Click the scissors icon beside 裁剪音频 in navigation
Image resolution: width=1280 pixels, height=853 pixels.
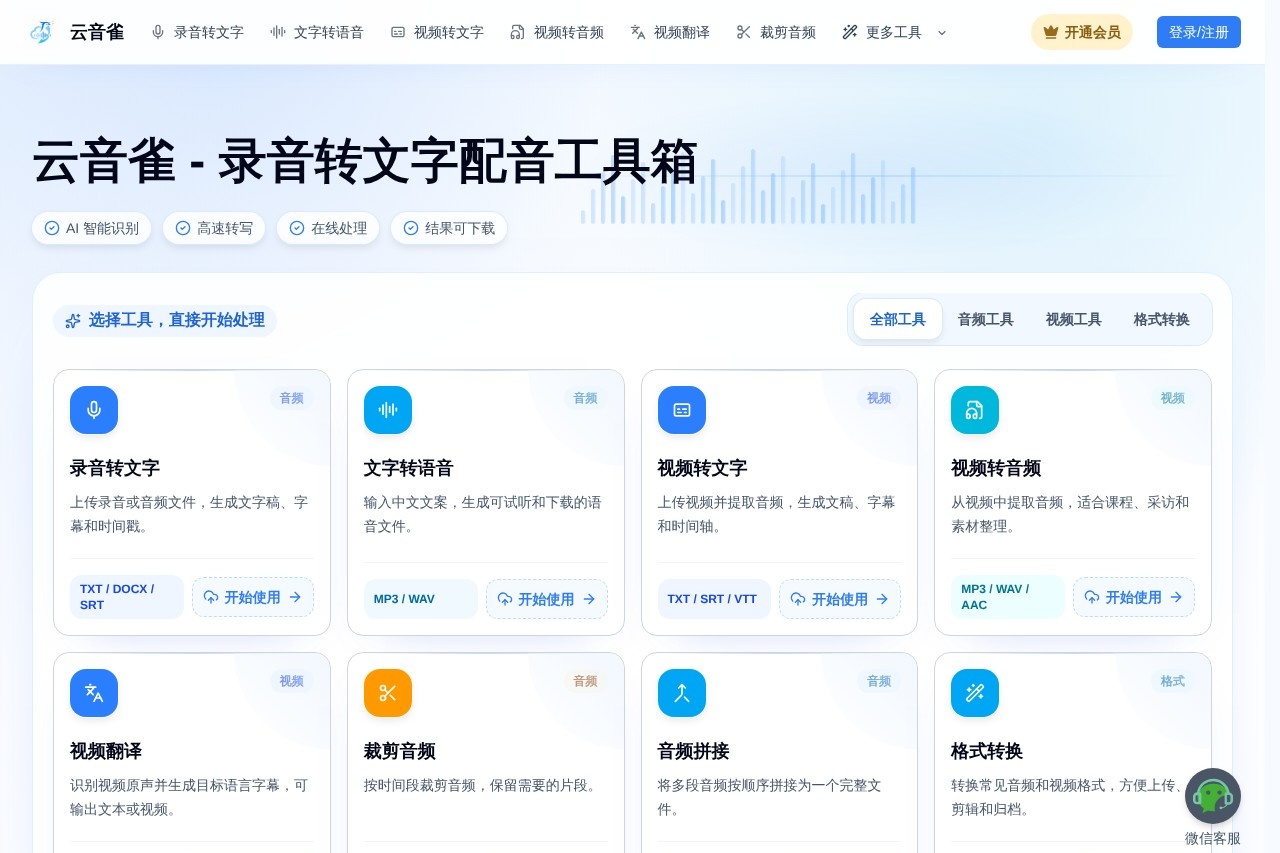pyautogui.click(x=743, y=32)
